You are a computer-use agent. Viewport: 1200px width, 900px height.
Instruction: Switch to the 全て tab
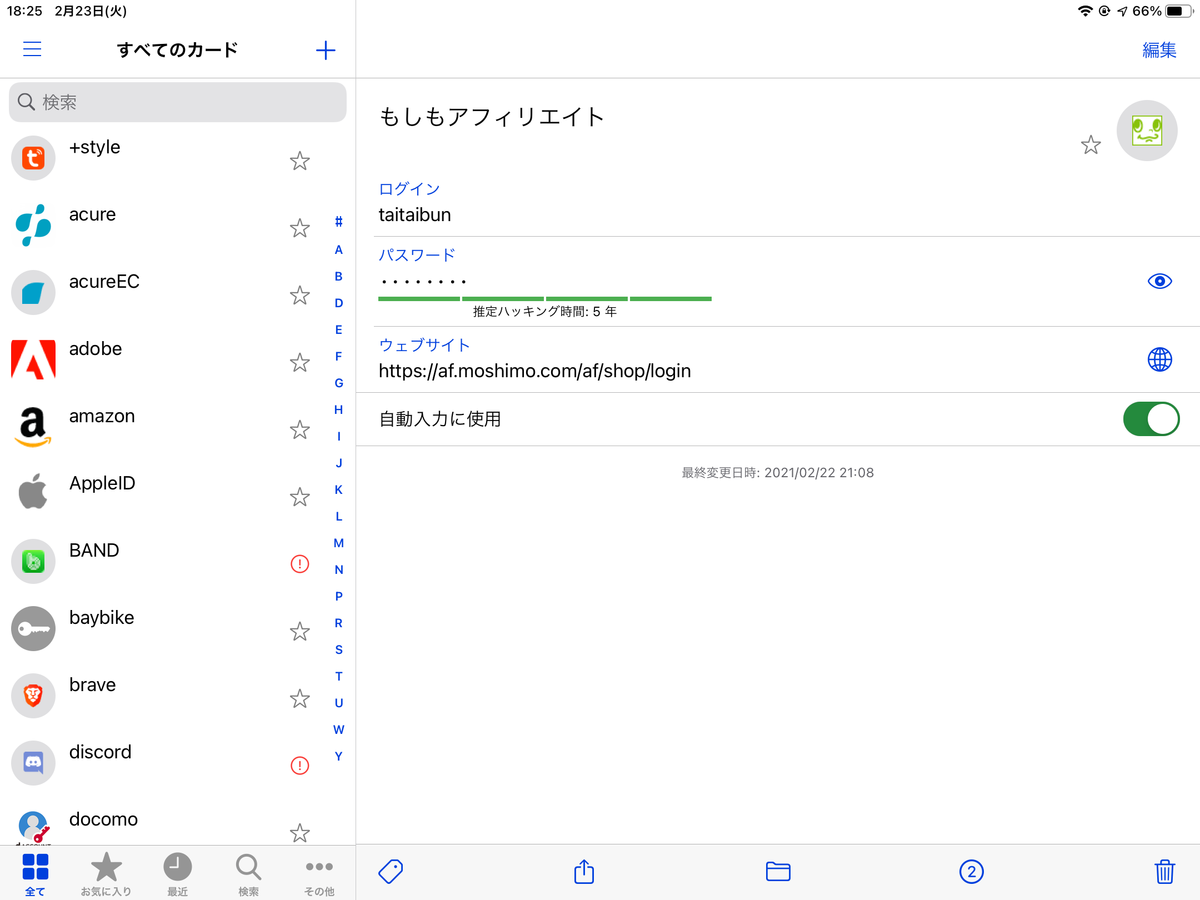click(x=35, y=873)
